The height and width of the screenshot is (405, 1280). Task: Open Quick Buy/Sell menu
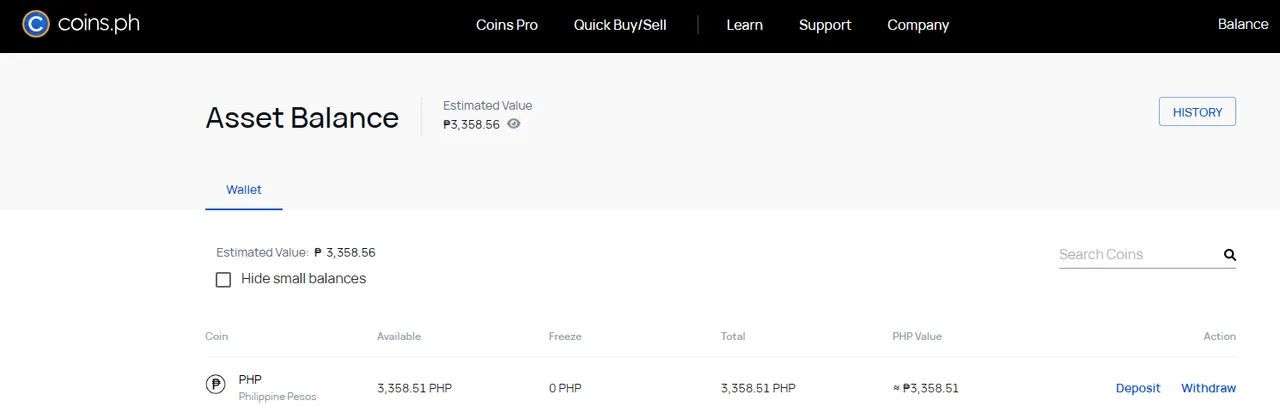(x=620, y=25)
